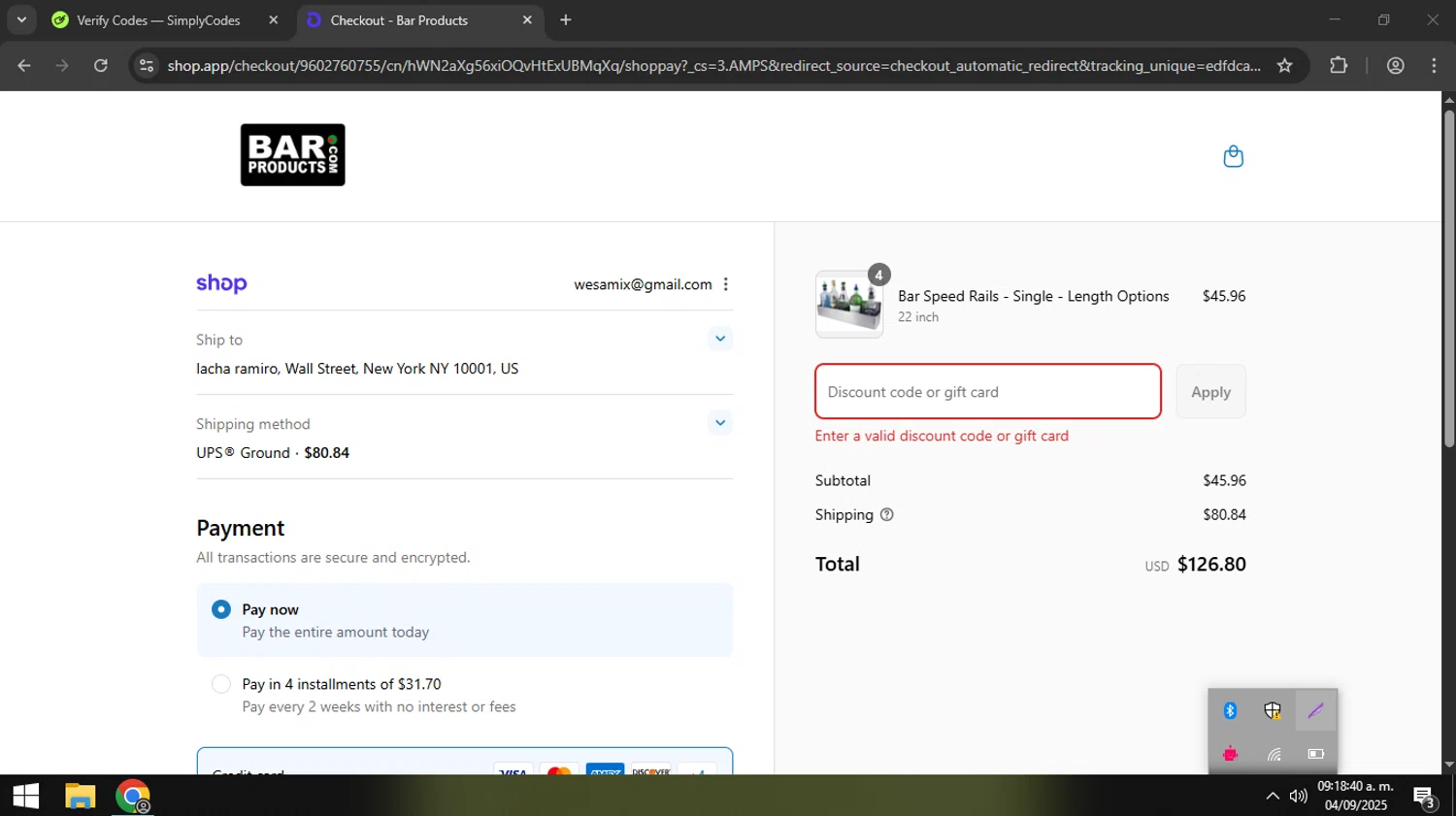Select Pay now radio option
1456x816 pixels.
pyautogui.click(x=221, y=609)
